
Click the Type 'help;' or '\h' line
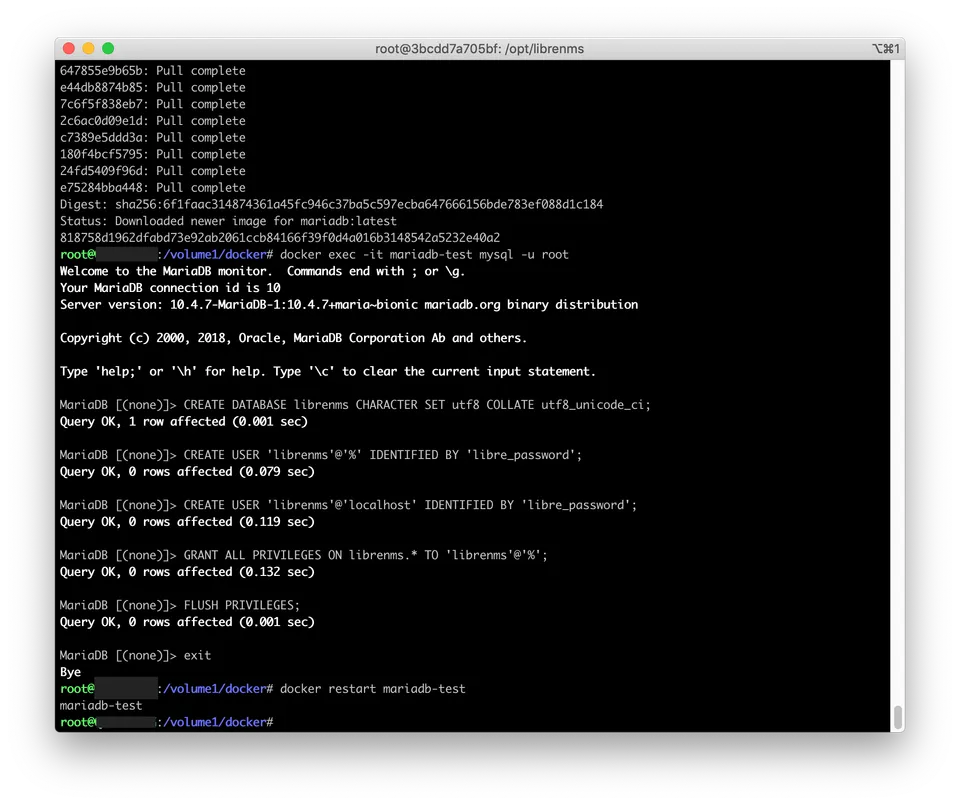pyautogui.click(x=328, y=372)
